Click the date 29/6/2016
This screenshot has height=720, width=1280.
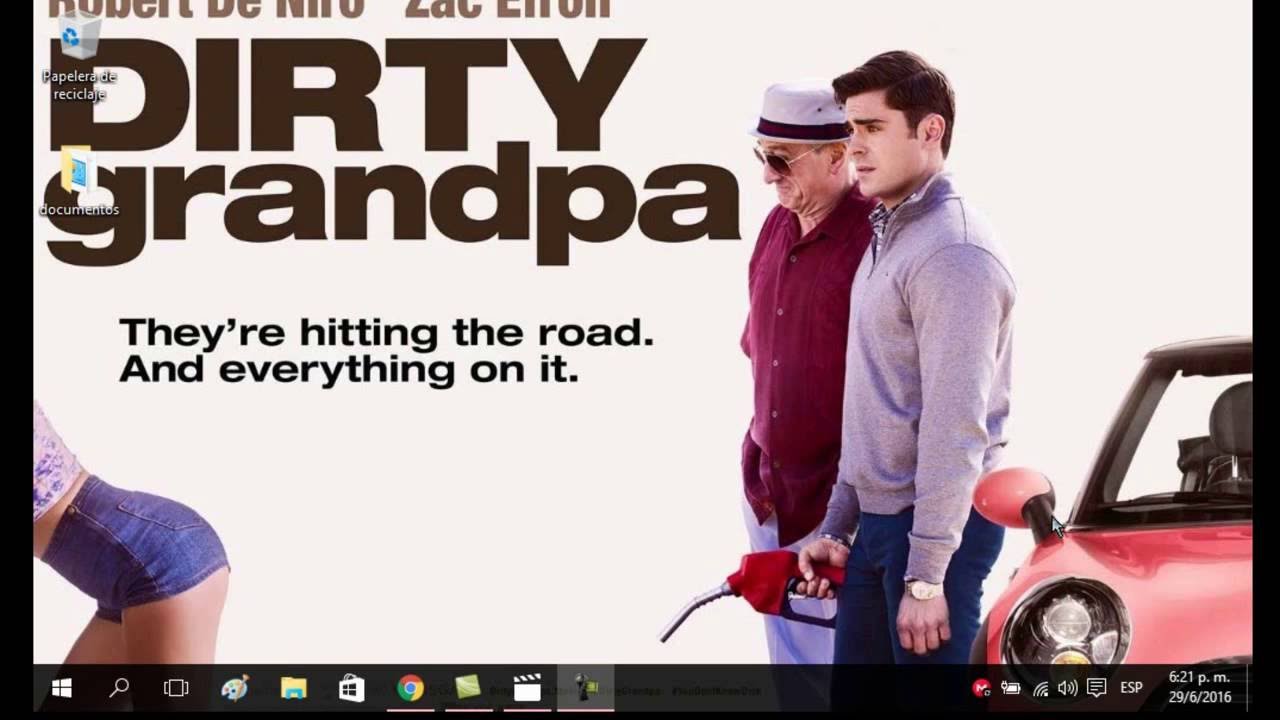click(x=1199, y=698)
